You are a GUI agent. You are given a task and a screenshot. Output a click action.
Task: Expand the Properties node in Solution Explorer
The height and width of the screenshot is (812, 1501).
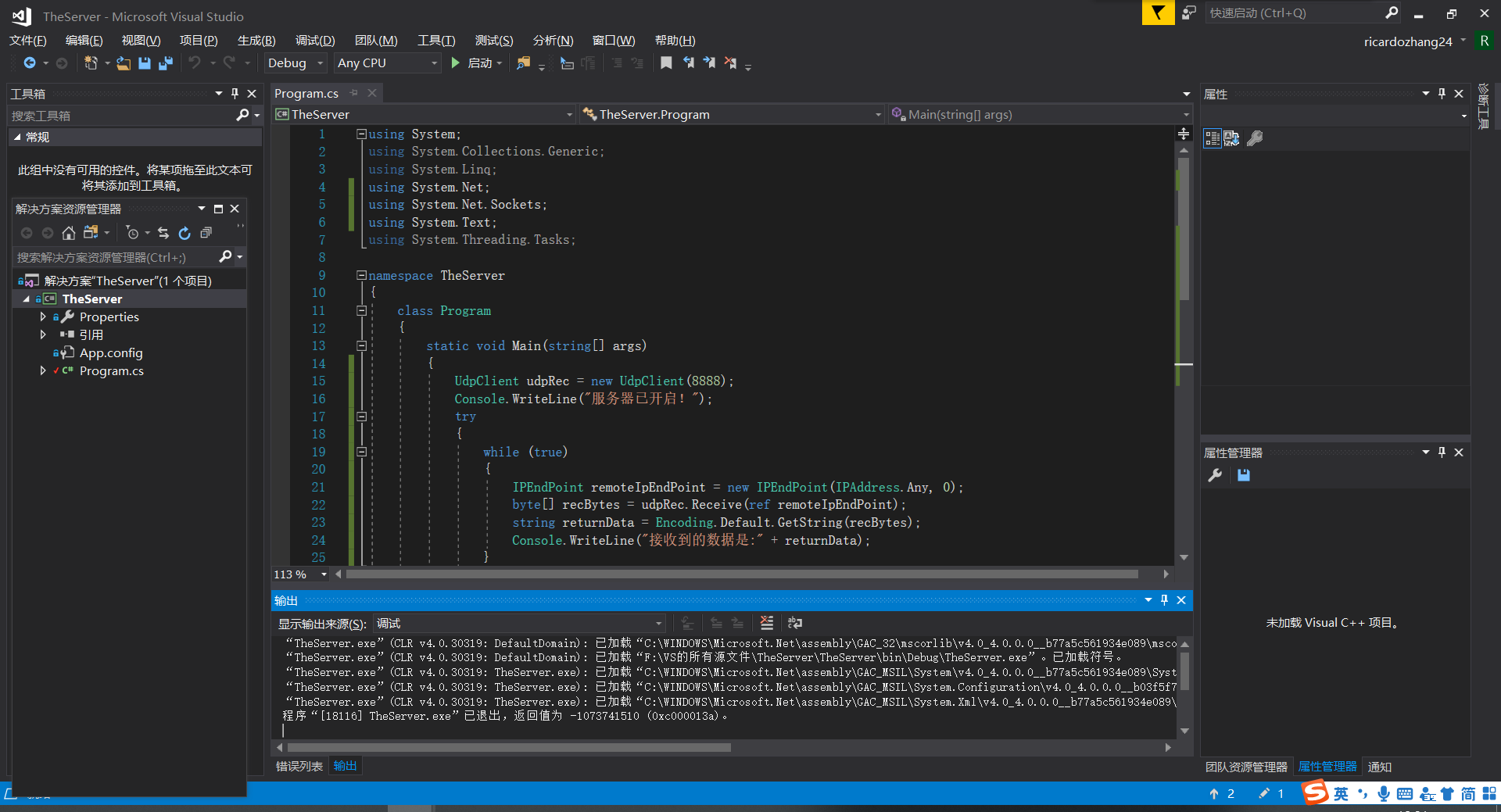[x=43, y=317]
